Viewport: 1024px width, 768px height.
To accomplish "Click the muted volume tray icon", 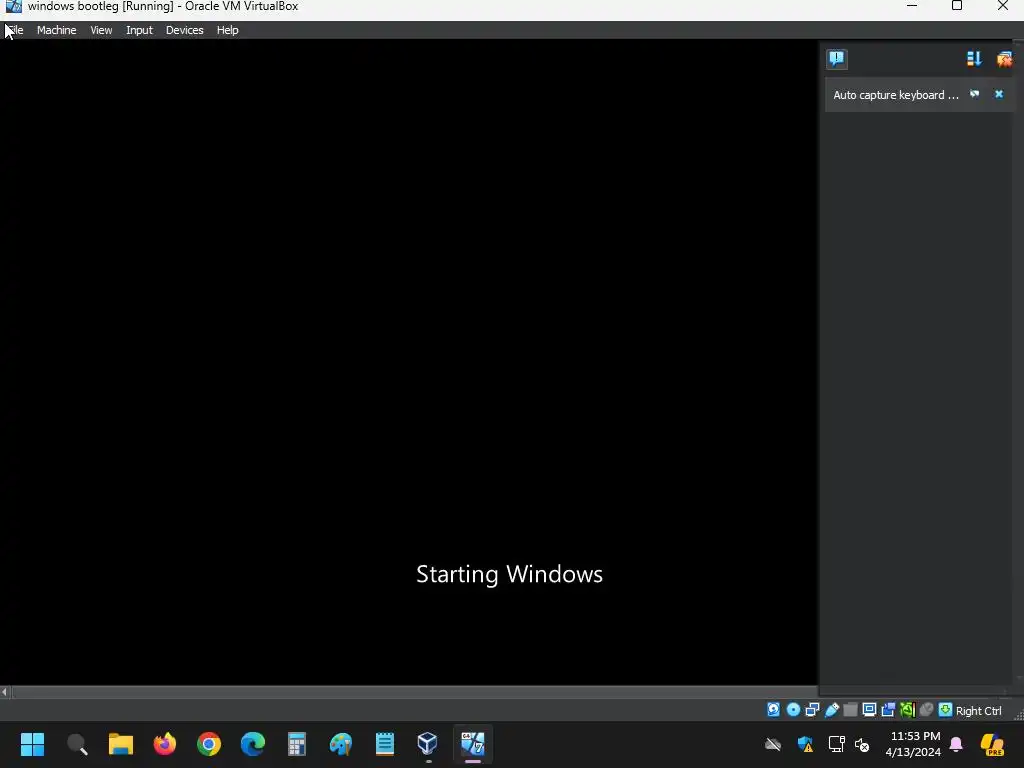I will tap(862, 744).
